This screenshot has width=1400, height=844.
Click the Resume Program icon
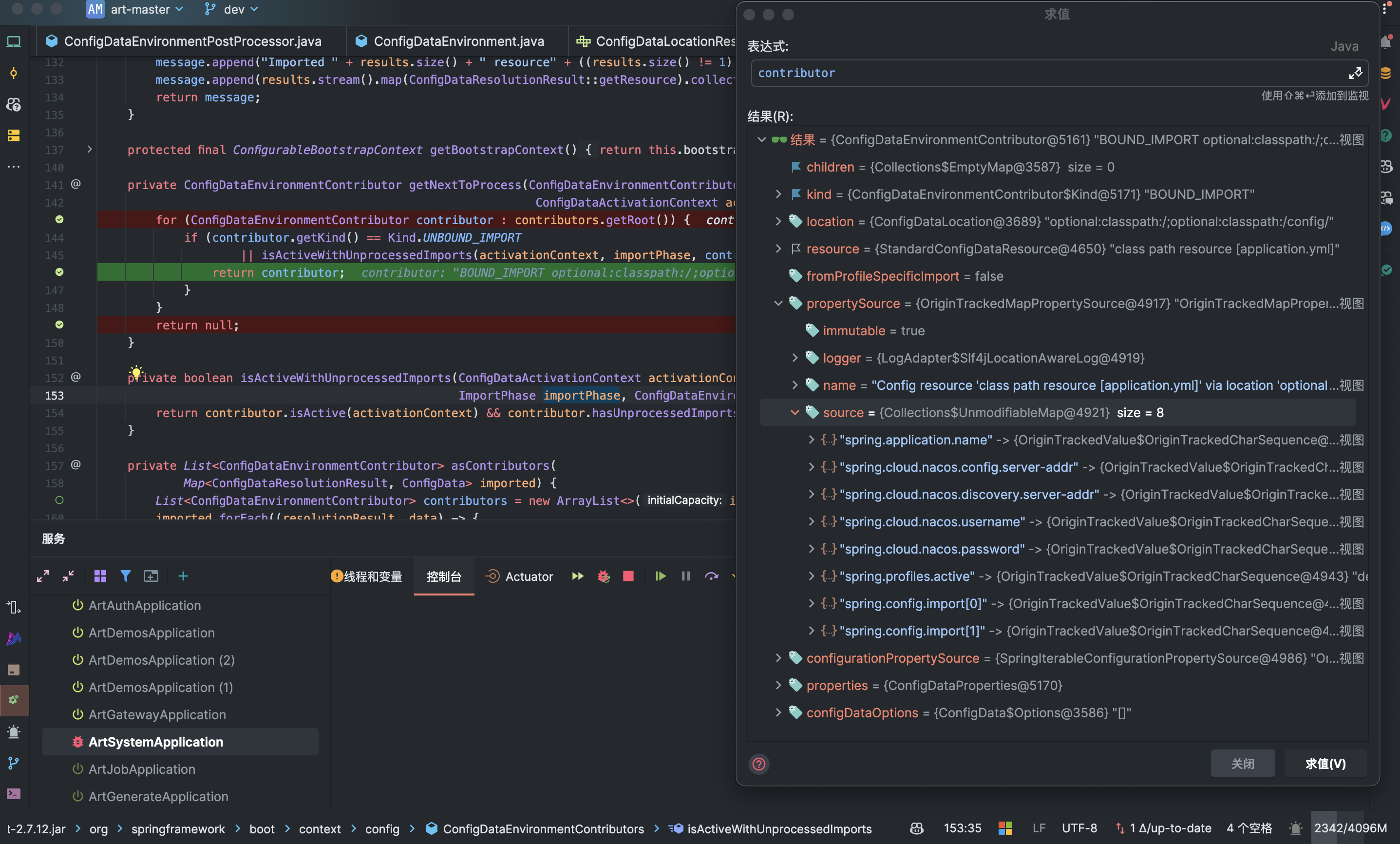click(x=660, y=576)
